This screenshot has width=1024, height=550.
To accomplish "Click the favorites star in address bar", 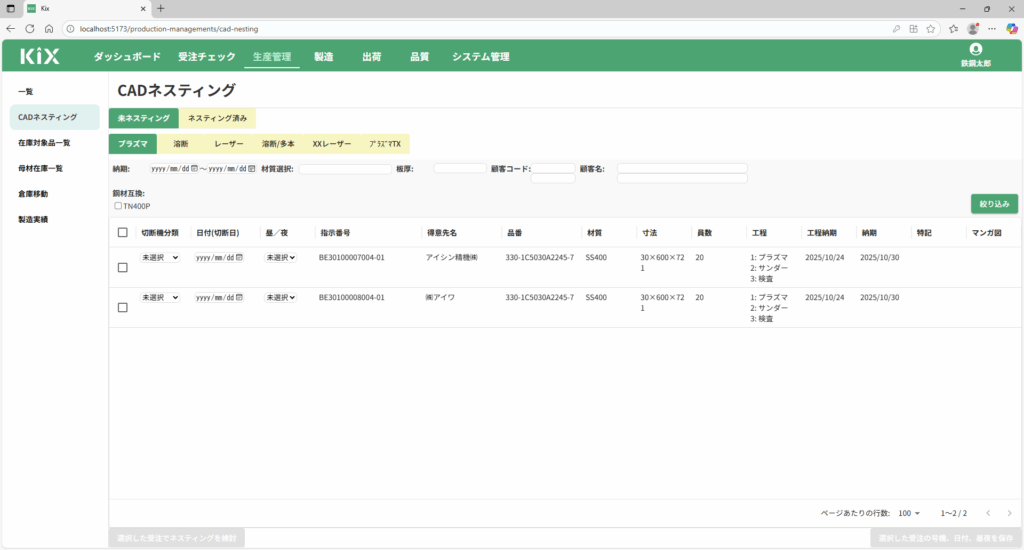I will (930, 28).
